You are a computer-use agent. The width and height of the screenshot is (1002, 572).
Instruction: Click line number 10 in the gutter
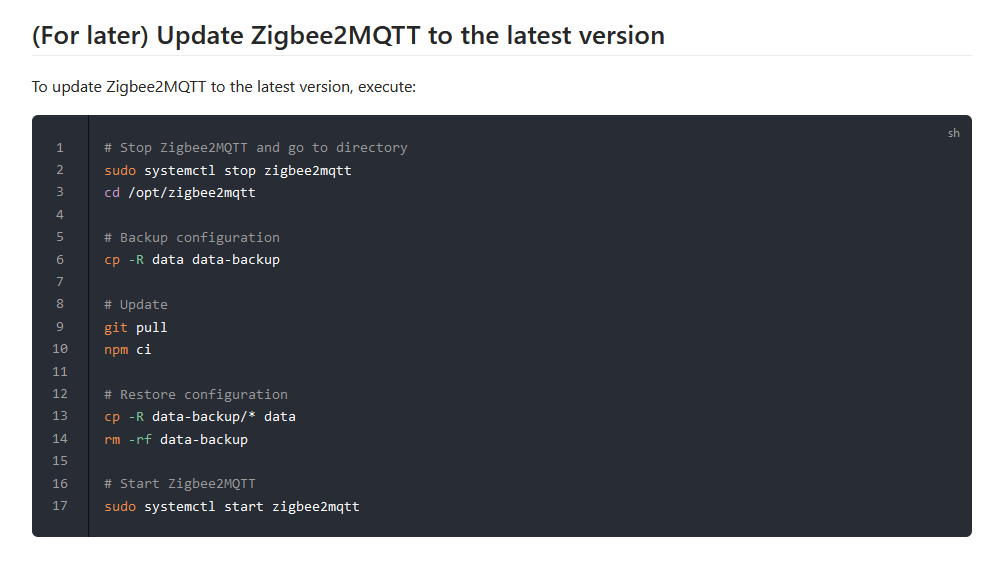click(59, 349)
